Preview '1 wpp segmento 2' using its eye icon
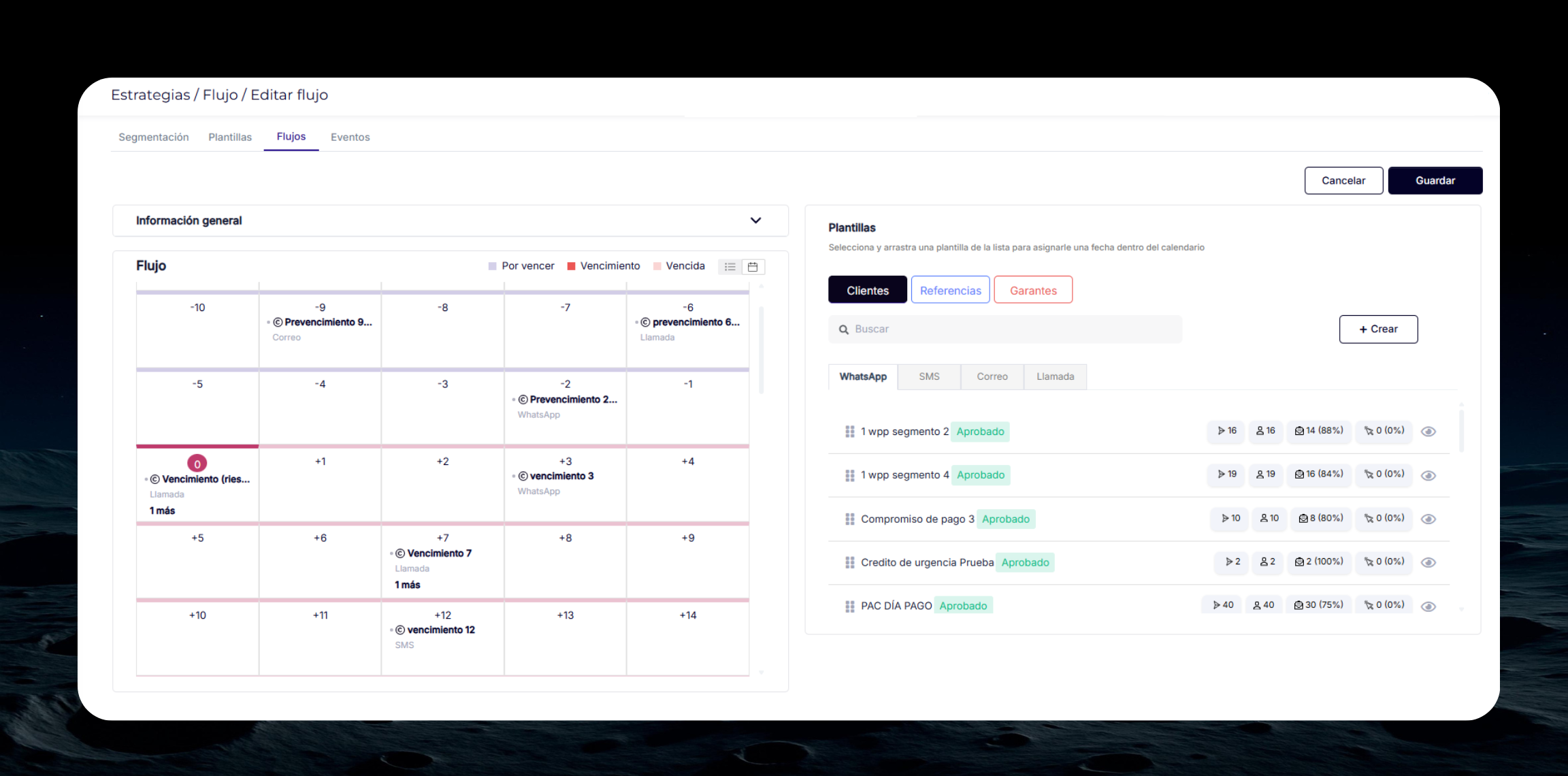This screenshot has width=1568, height=776. (x=1429, y=431)
